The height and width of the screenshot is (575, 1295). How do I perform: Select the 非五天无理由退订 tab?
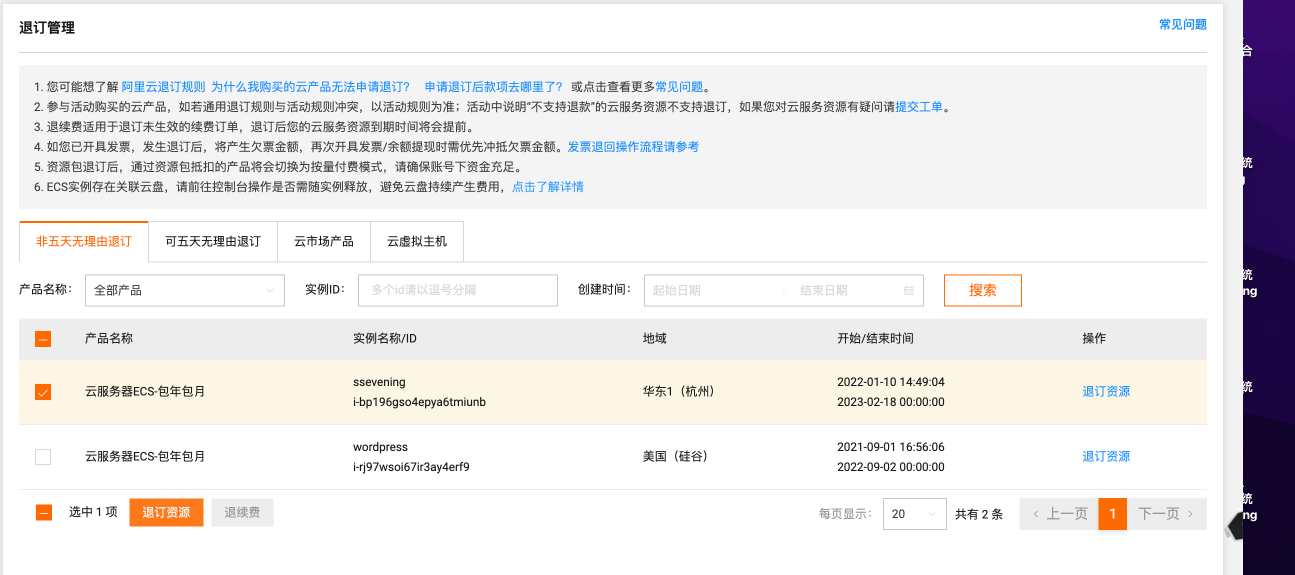[84, 242]
